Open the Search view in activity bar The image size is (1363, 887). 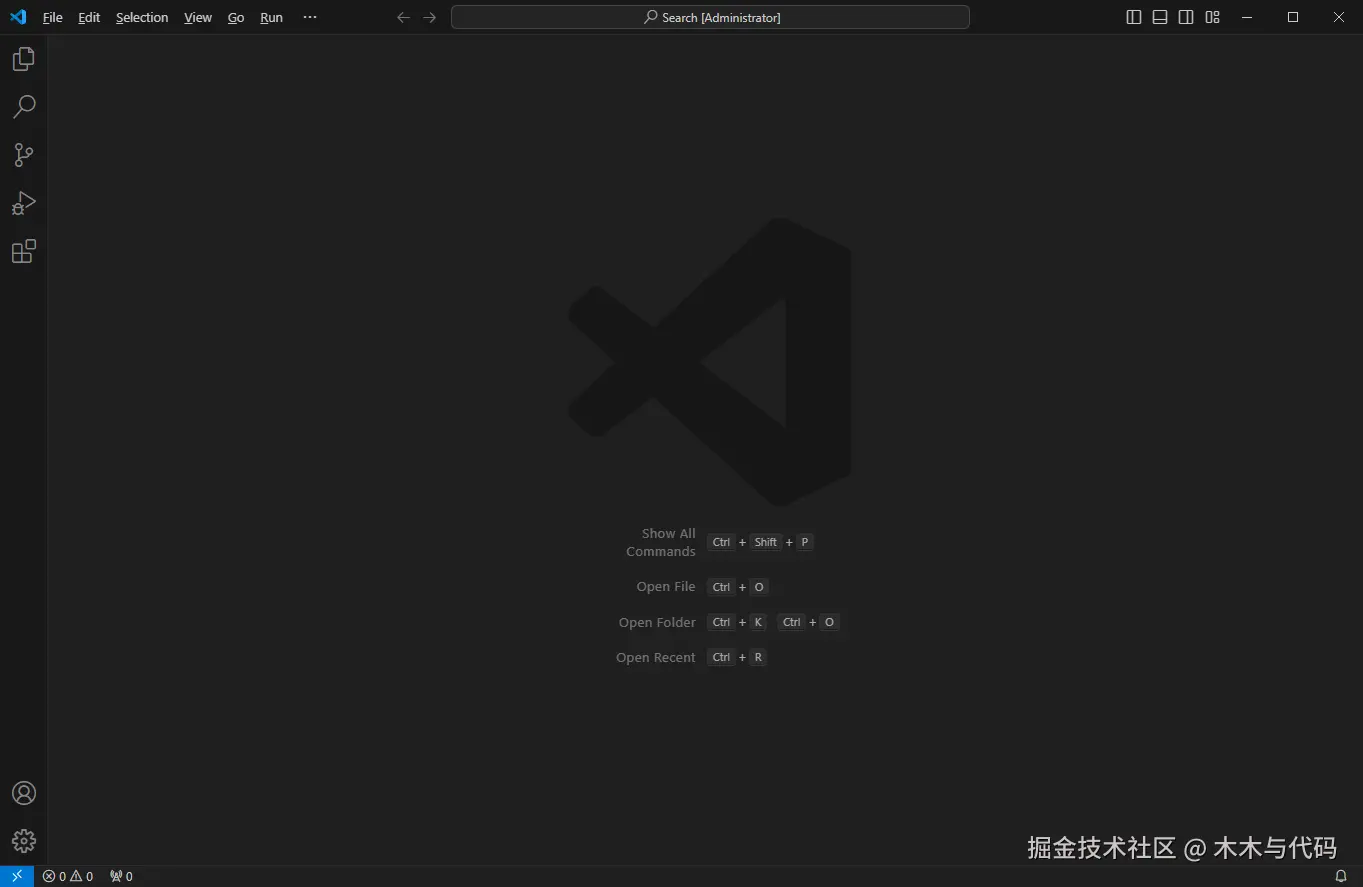pyautogui.click(x=23, y=107)
